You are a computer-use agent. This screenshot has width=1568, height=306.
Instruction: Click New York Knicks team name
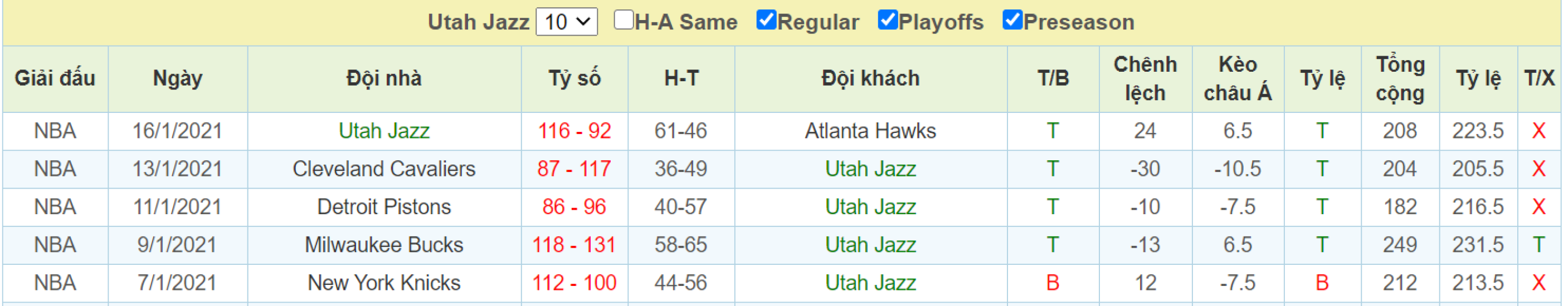tap(384, 283)
